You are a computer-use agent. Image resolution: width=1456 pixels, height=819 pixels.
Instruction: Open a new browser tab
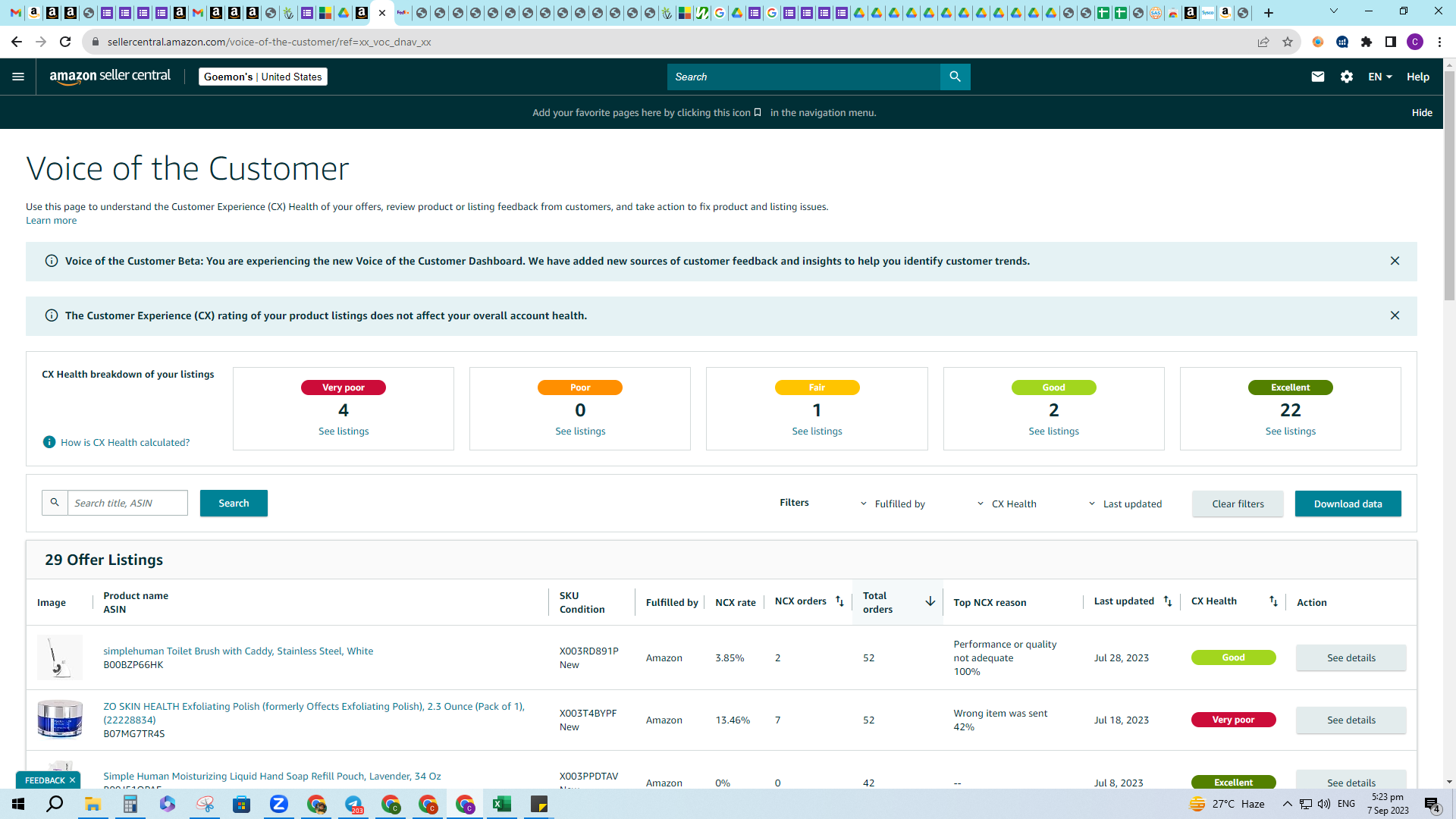(x=1269, y=13)
